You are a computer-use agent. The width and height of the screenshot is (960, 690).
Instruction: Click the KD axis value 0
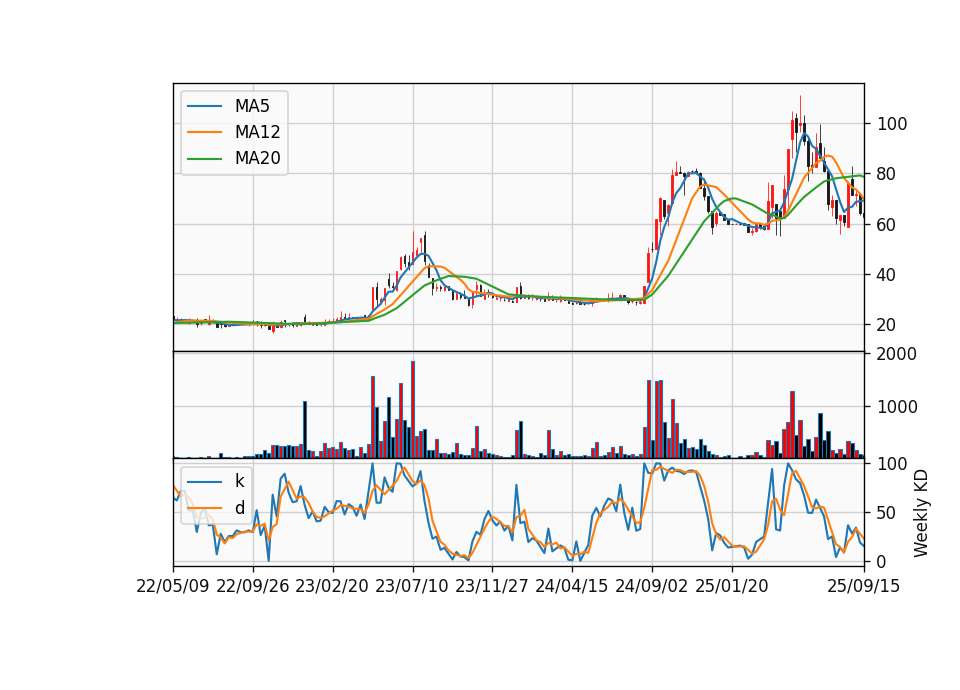[x=881, y=561]
